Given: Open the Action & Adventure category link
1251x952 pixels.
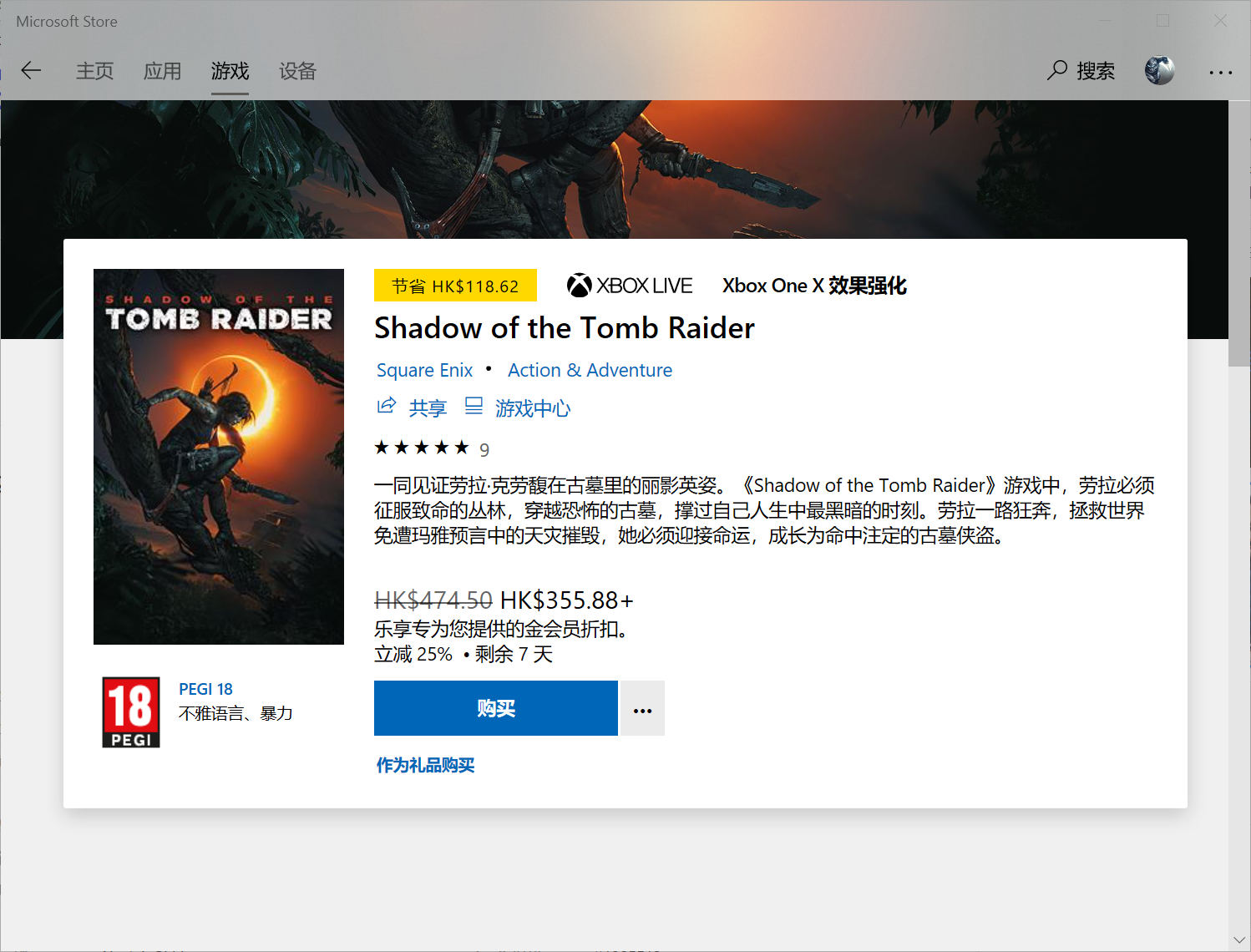Looking at the screenshot, I should [590, 370].
